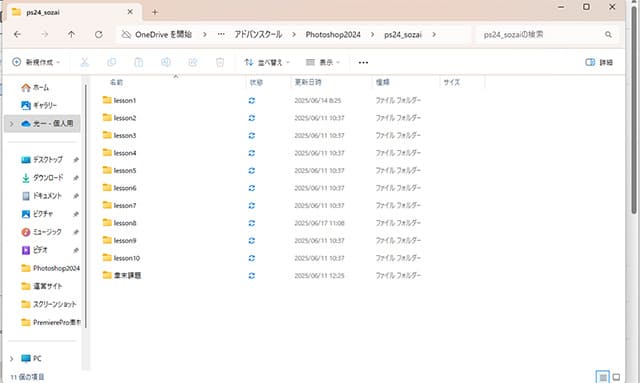This screenshot has height=383, width=640.
Task: Close the ps24_sozai tab
Action: click(130, 12)
